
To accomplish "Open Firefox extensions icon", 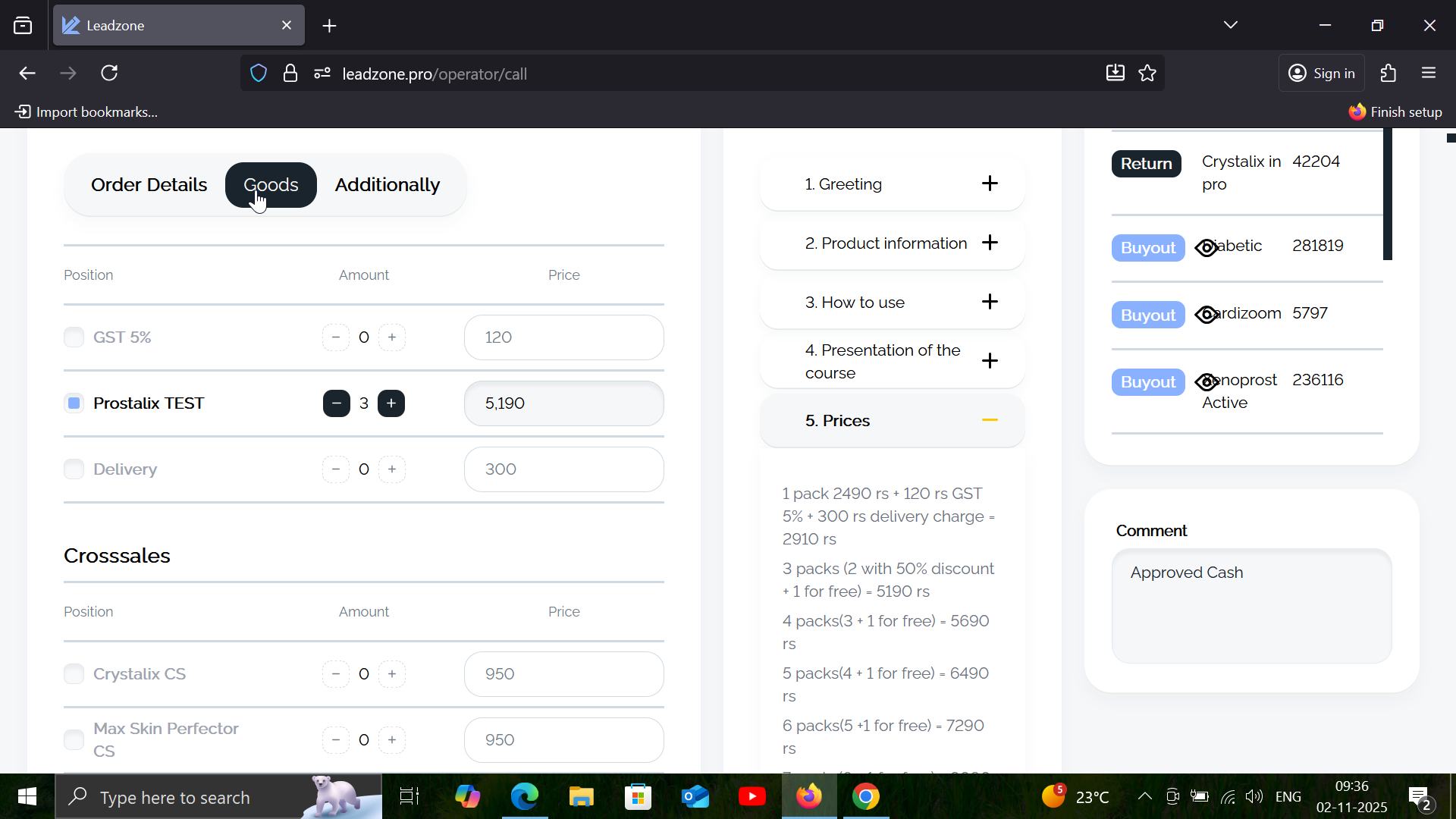I will click(x=1388, y=74).
